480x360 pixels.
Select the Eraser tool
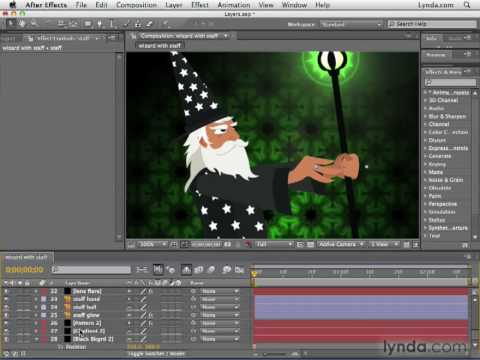point(150,24)
